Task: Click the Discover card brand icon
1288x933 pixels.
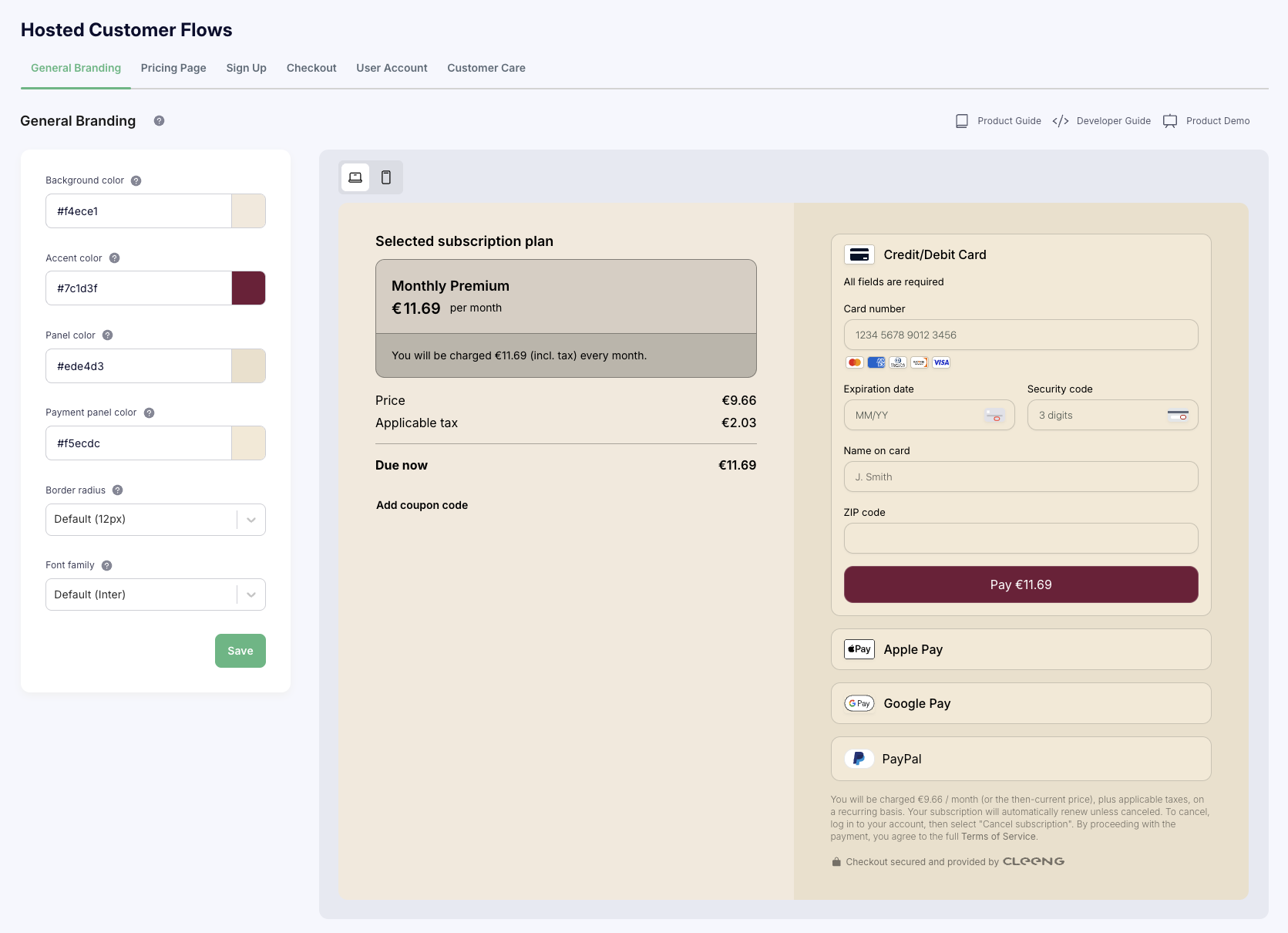Action: pyautogui.click(x=919, y=362)
